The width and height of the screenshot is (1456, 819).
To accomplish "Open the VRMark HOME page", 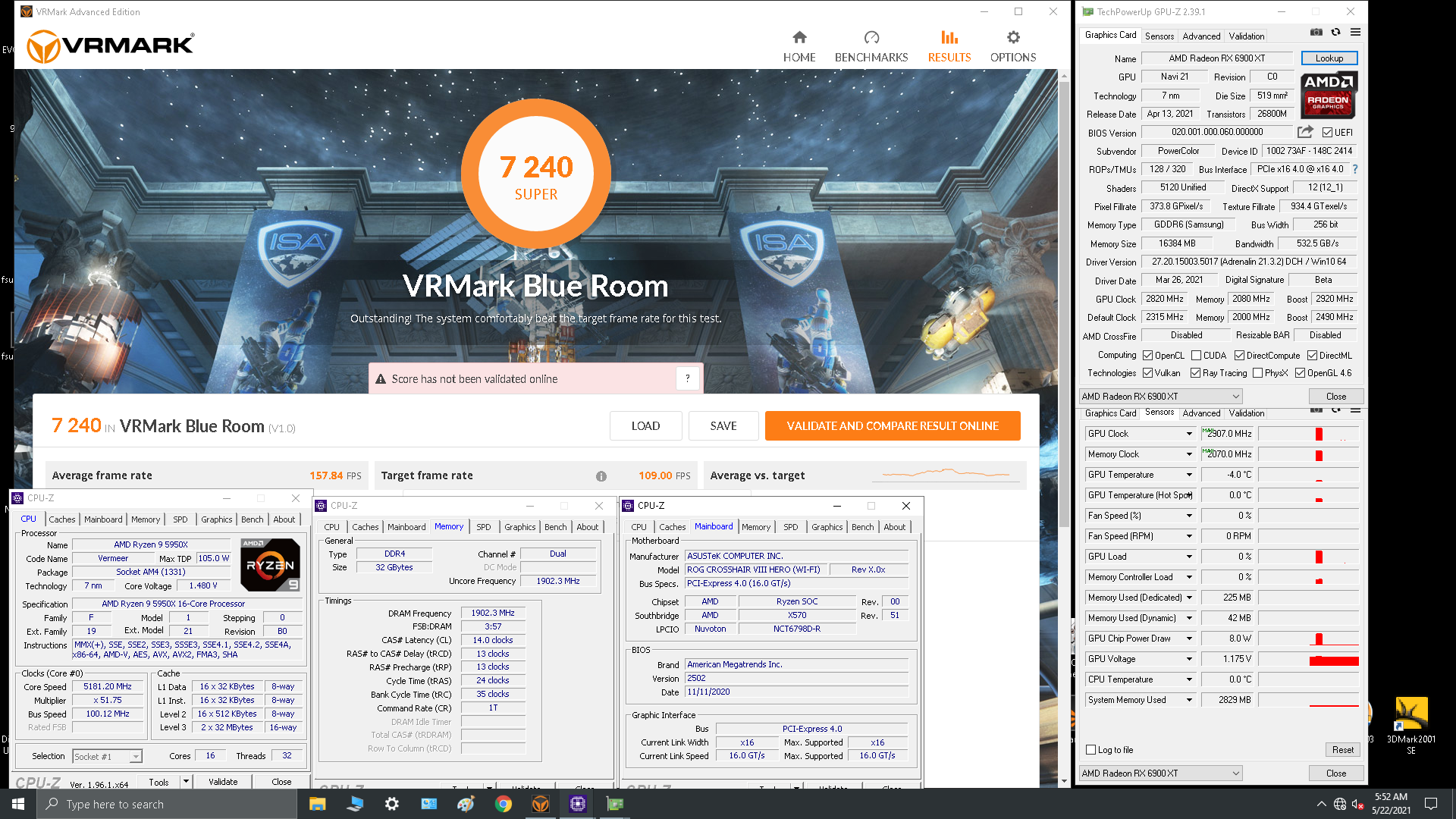I will (799, 47).
